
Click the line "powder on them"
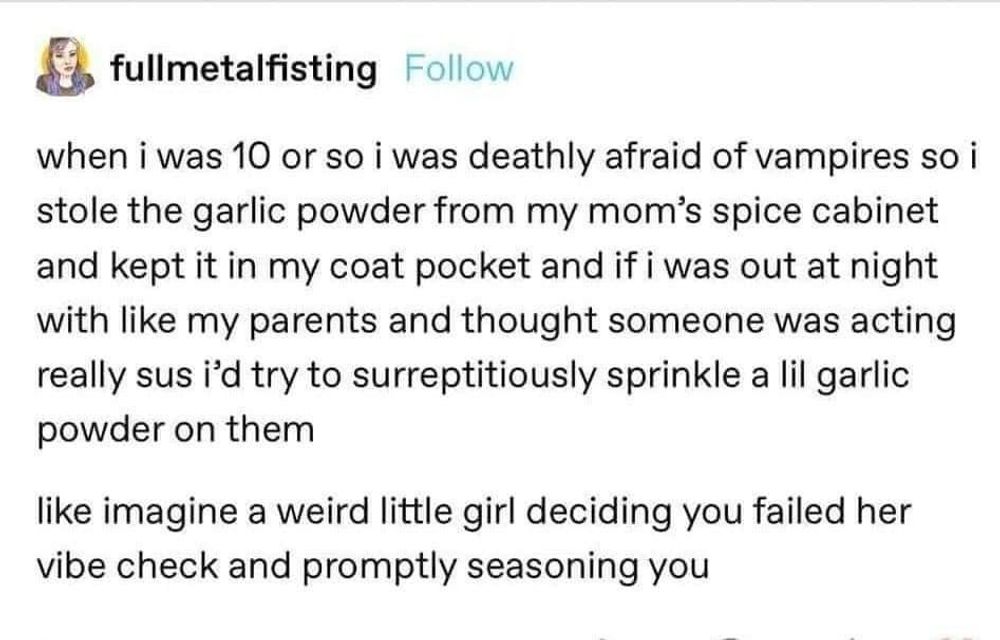[x=175, y=431]
